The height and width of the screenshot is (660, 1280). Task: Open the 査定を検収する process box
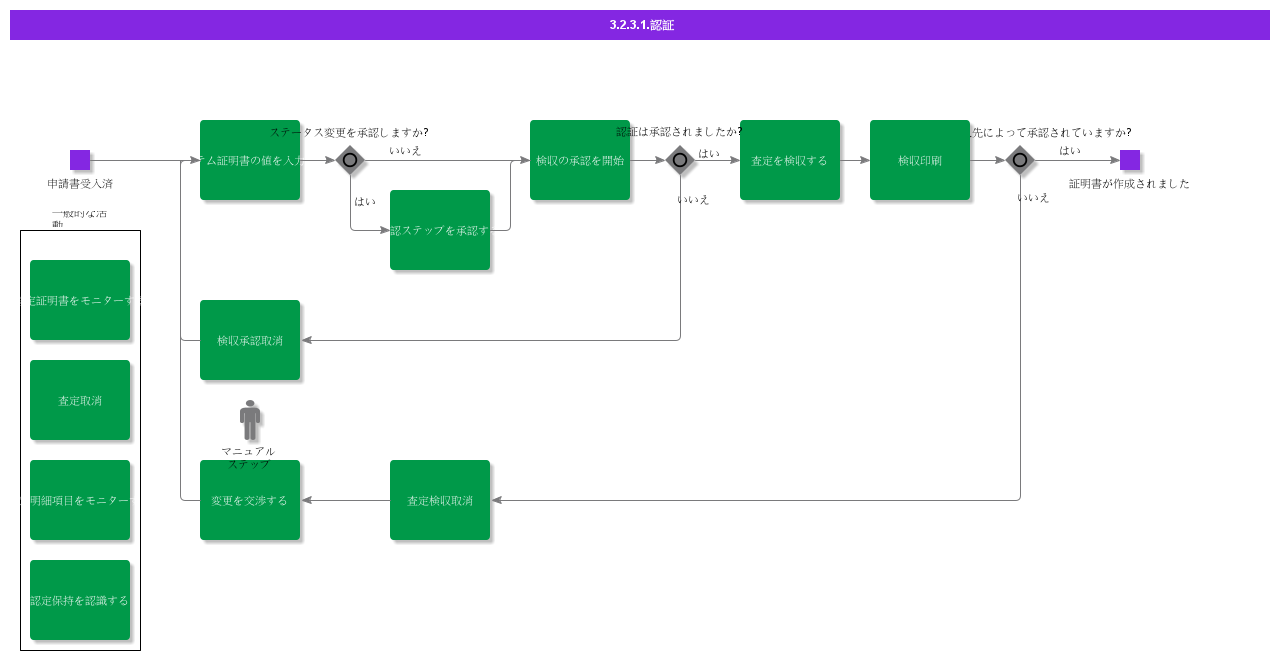(x=790, y=160)
